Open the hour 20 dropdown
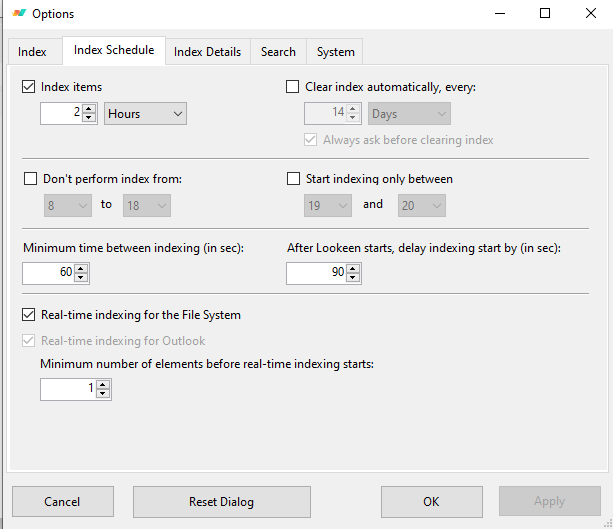613x529 pixels. click(x=422, y=205)
